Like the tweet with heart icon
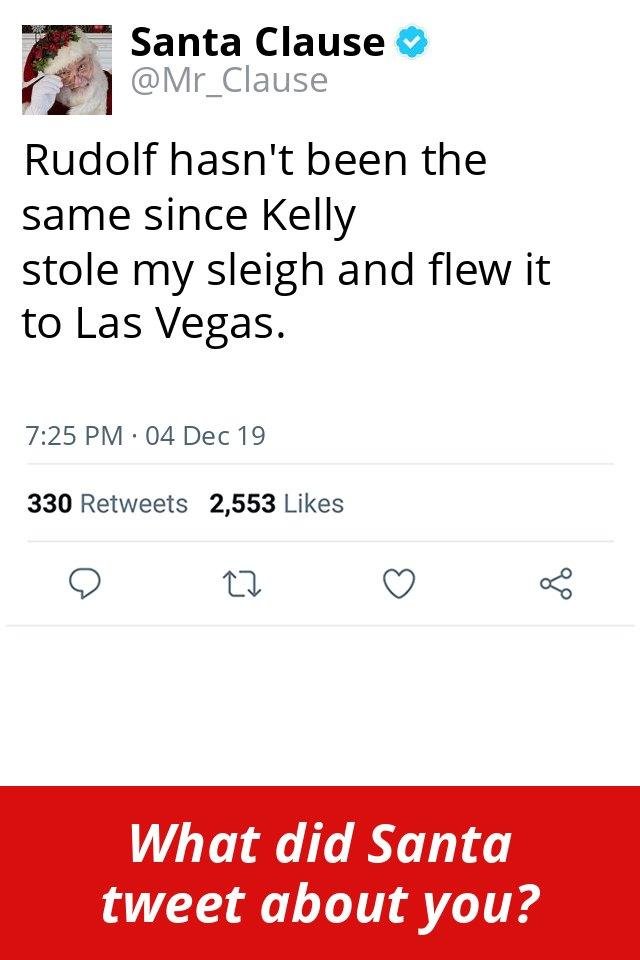Viewport: 640px width, 960px height. (399, 583)
